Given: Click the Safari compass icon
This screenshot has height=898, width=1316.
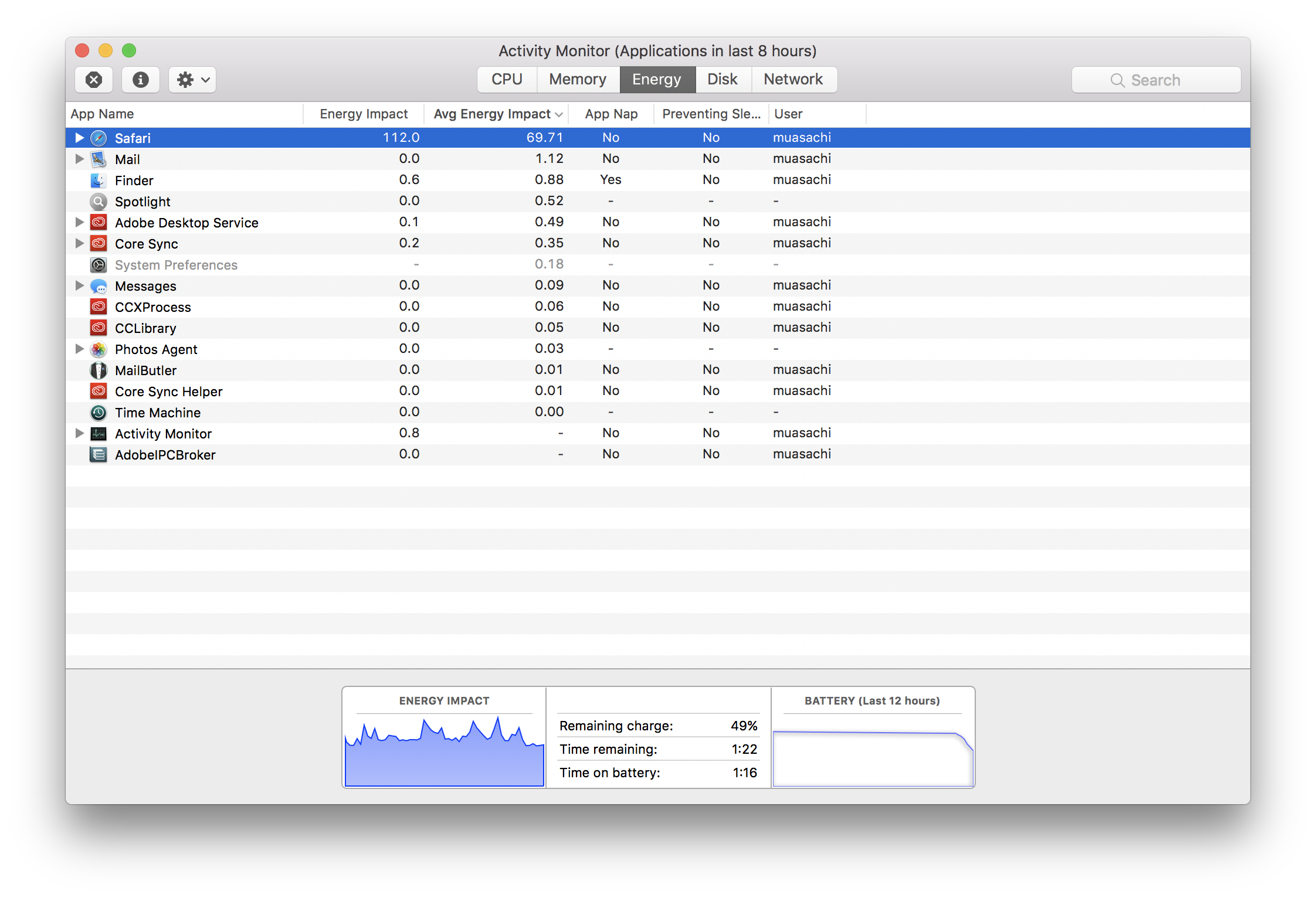Looking at the screenshot, I should point(99,138).
